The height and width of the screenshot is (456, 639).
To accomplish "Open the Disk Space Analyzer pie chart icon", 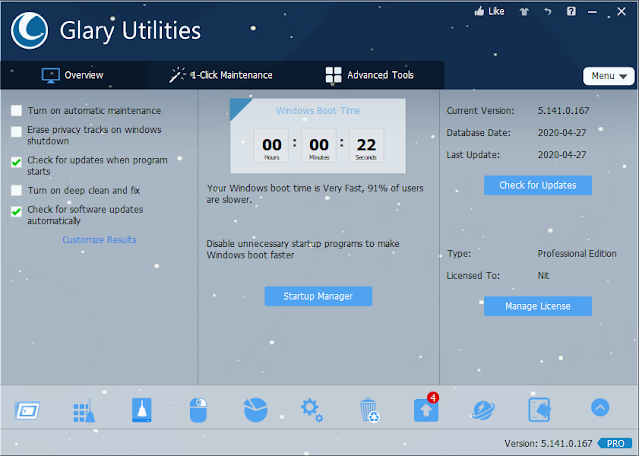I will coord(256,410).
